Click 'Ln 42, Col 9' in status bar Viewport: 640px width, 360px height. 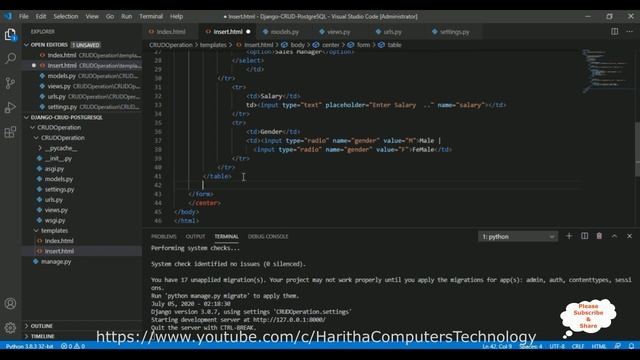(x=497, y=346)
